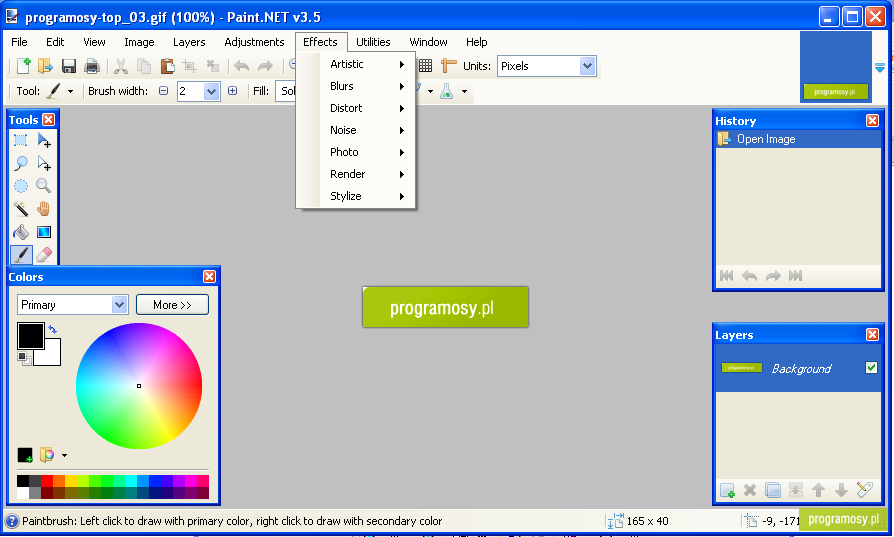Select the Paint Bucket tool
894x537 pixels.
(x=21, y=232)
